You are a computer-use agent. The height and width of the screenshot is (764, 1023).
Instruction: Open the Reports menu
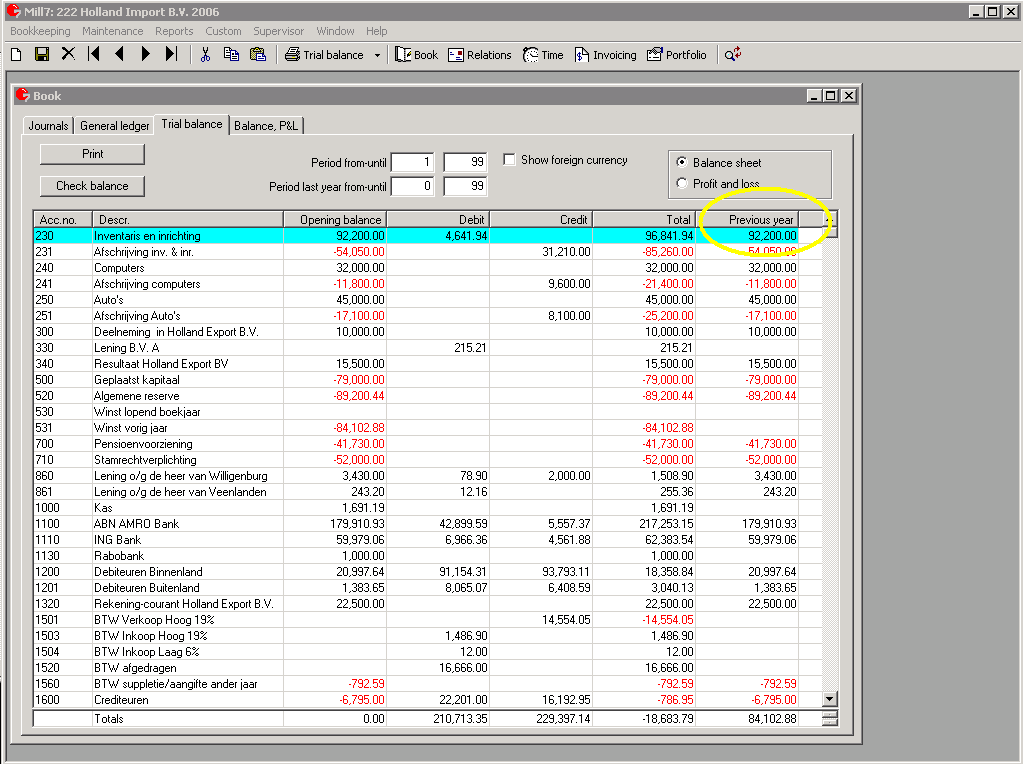point(174,31)
